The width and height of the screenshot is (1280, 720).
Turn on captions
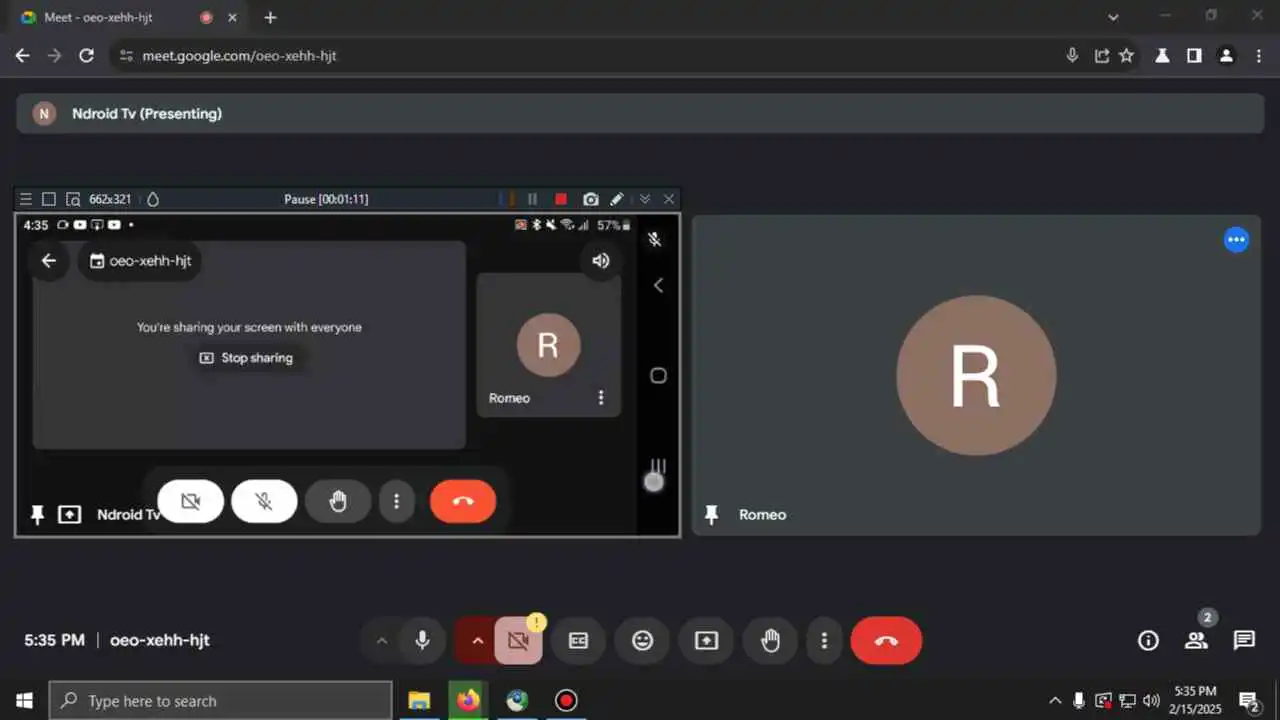[x=578, y=641]
